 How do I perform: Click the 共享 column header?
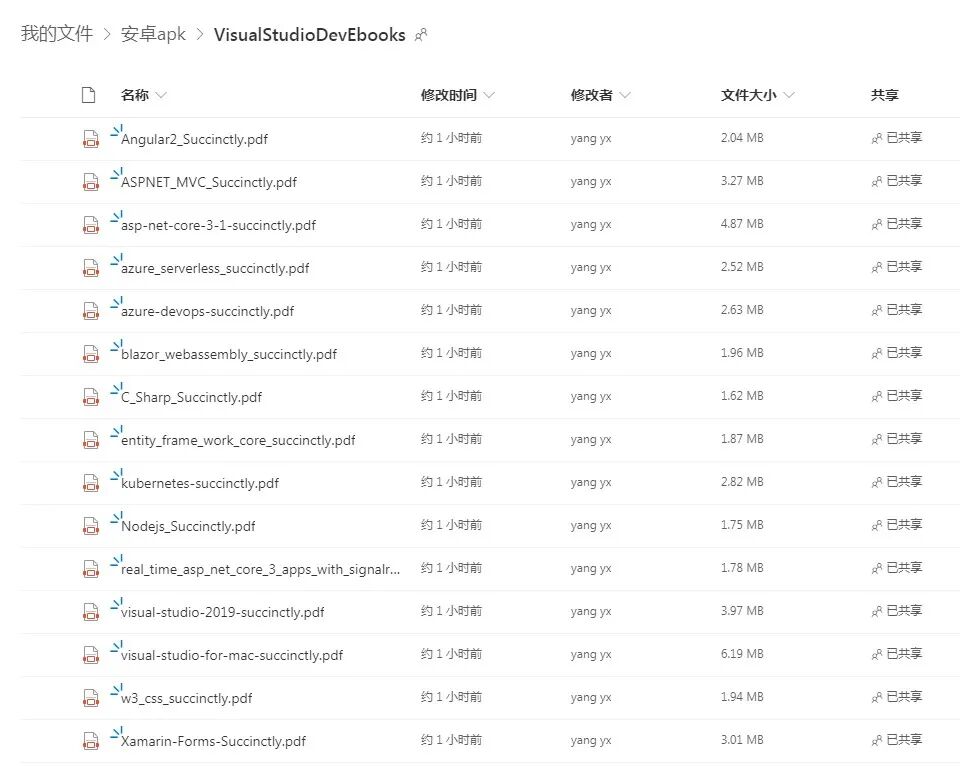click(885, 95)
